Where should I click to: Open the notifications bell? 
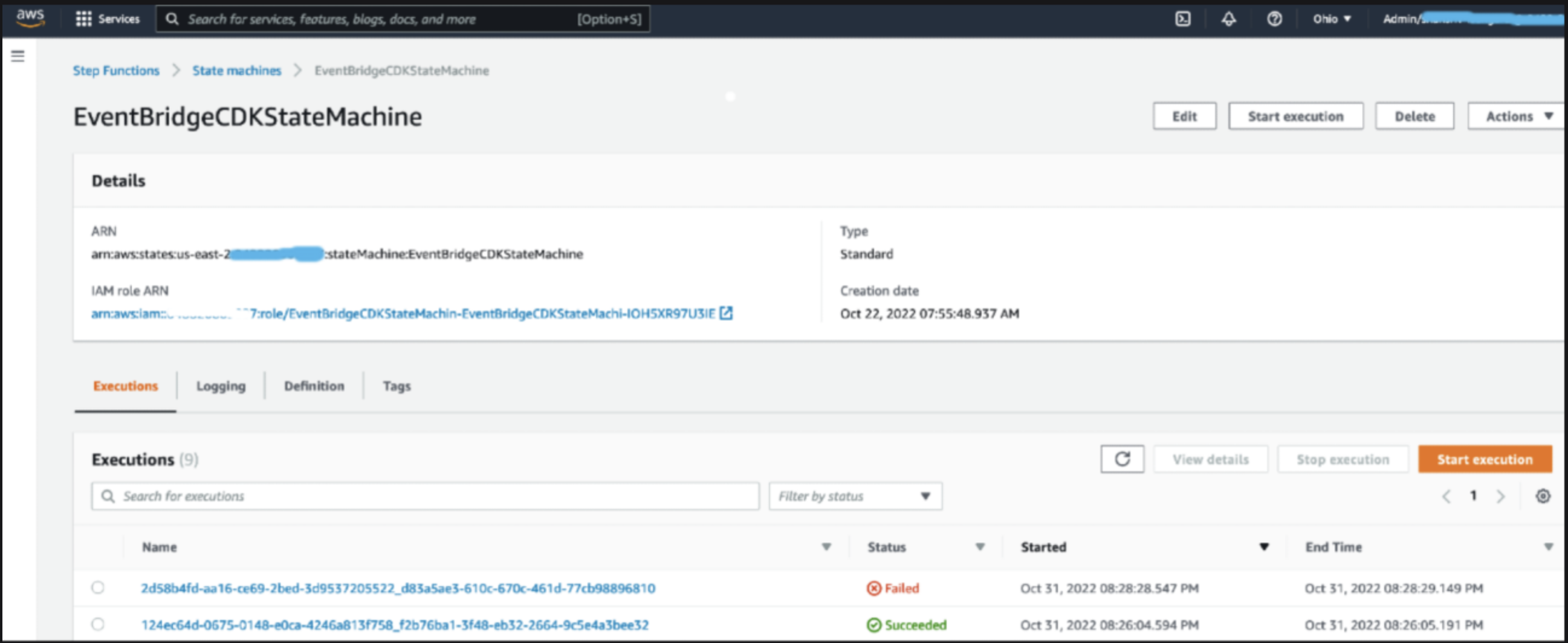pyautogui.click(x=1228, y=19)
